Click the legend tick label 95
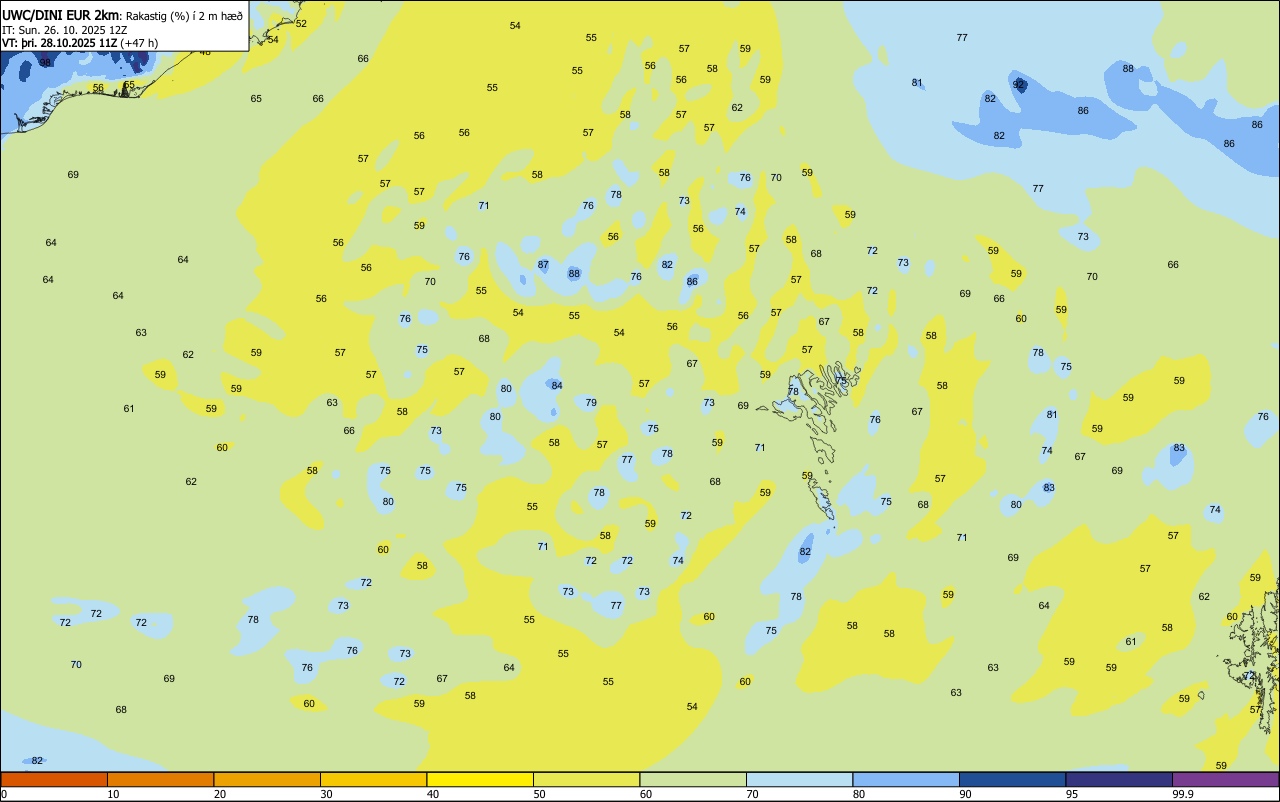This screenshot has width=1280, height=802. pyautogui.click(x=1072, y=795)
